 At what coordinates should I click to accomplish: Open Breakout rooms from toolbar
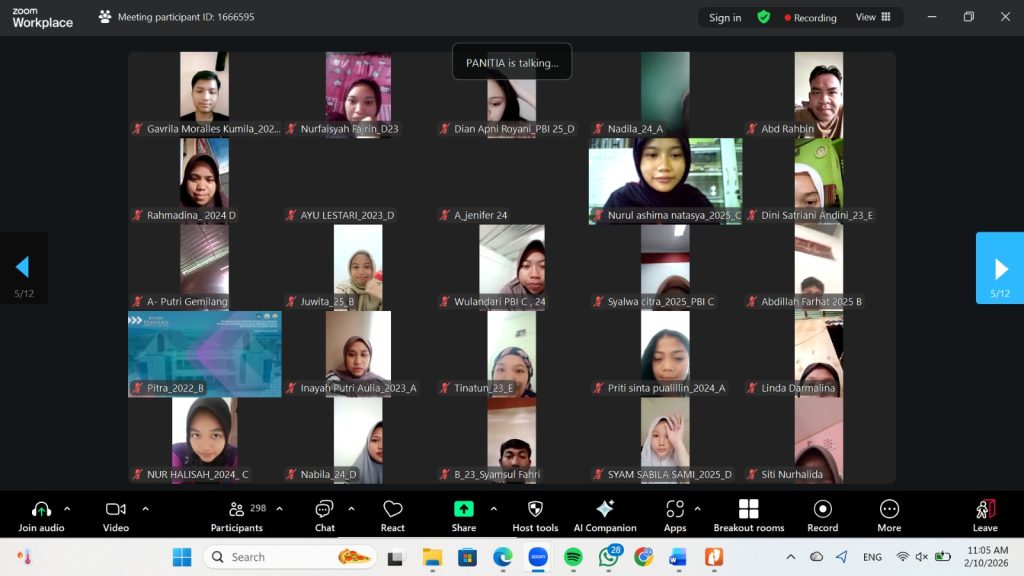(x=748, y=510)
